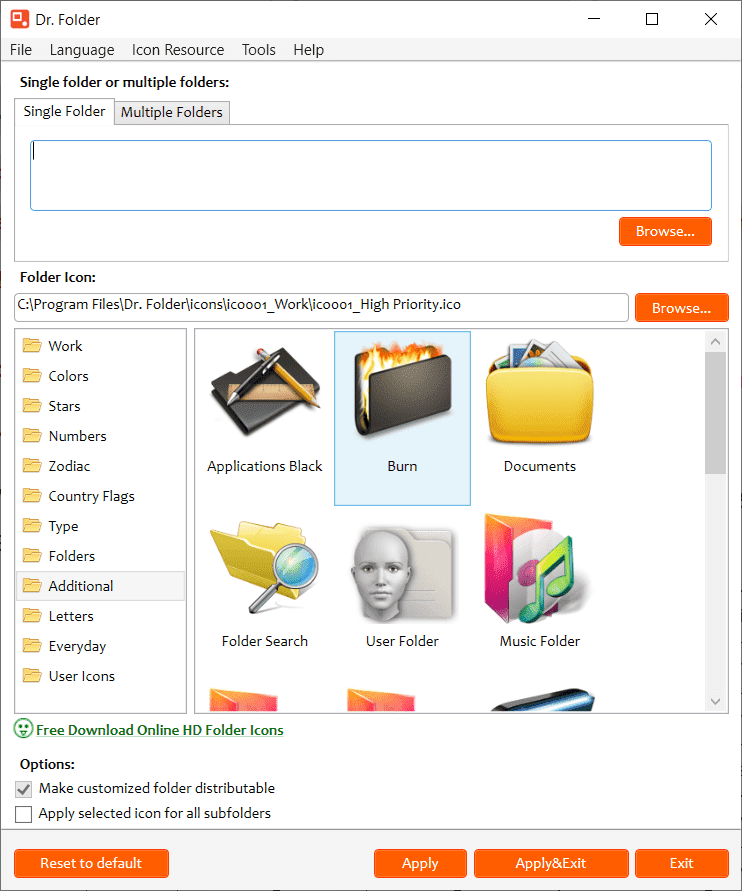The image size is (742, 891).
Task: Click the icon list scroll up arrow
Action: click(x=715, y=342)
